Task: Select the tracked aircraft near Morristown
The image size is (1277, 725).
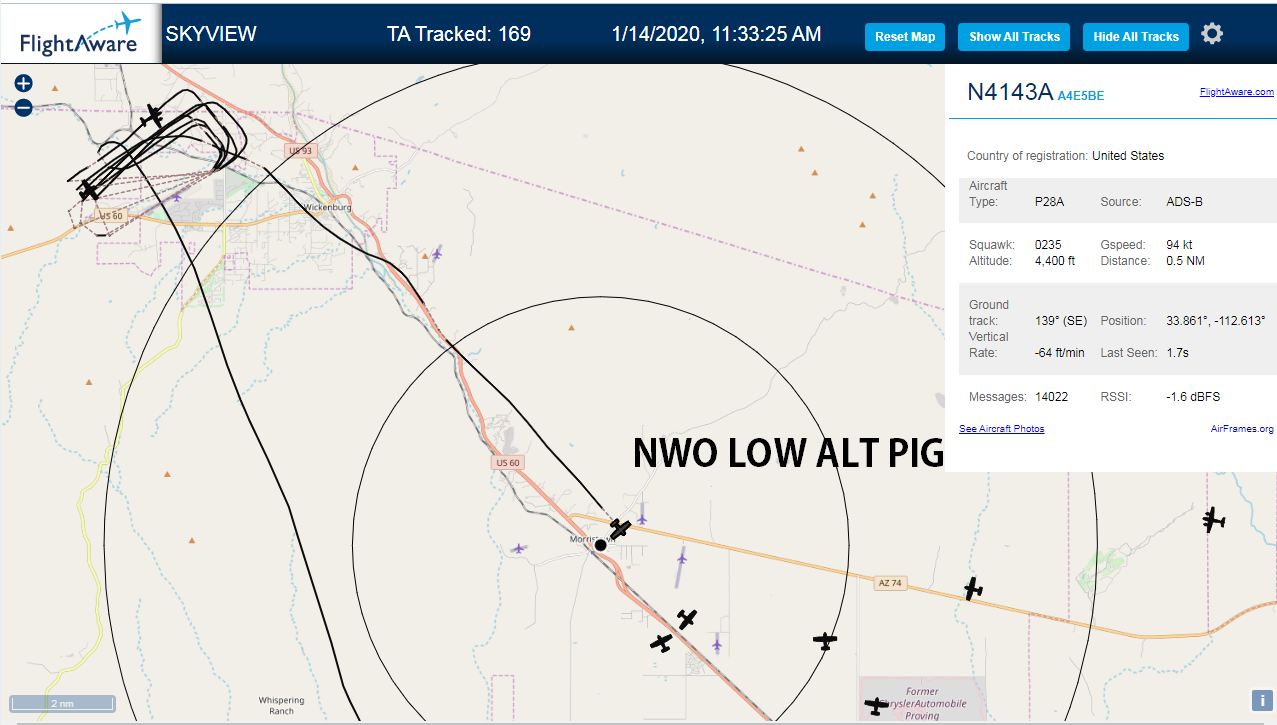Action: coord(621,528)
